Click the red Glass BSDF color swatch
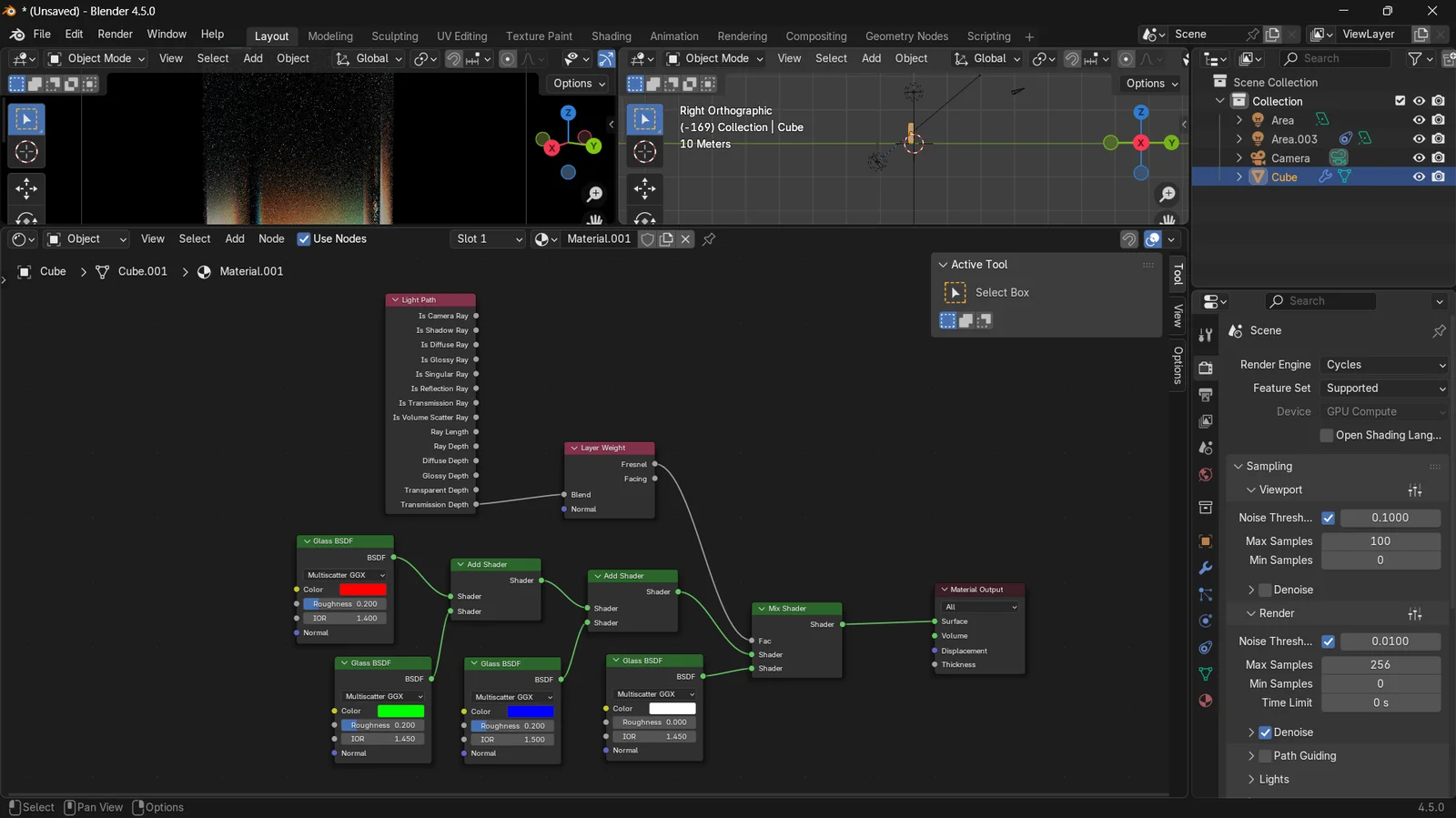Image resolution: width=1456 pixels, height=818 pixels. 362,590
